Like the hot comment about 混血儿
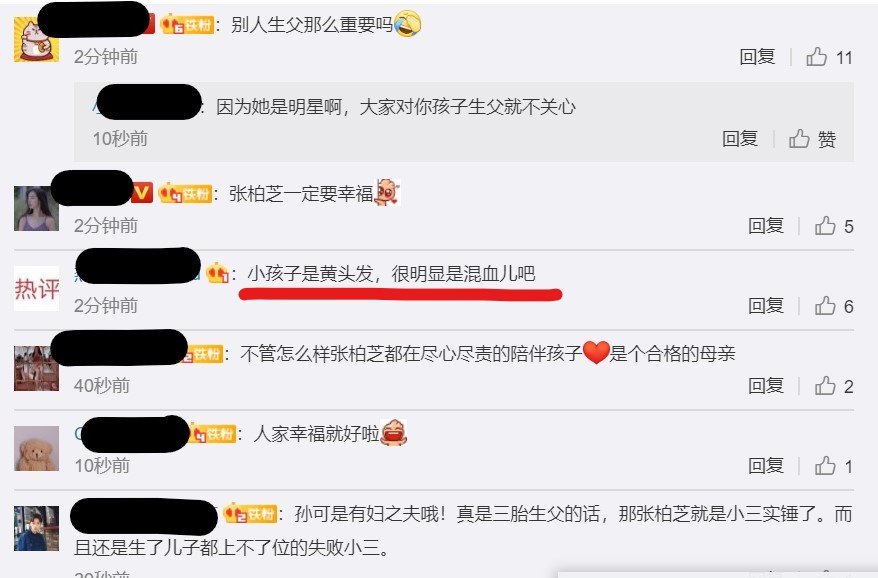Viewport: 878px width, 578px height. (825, 306)
